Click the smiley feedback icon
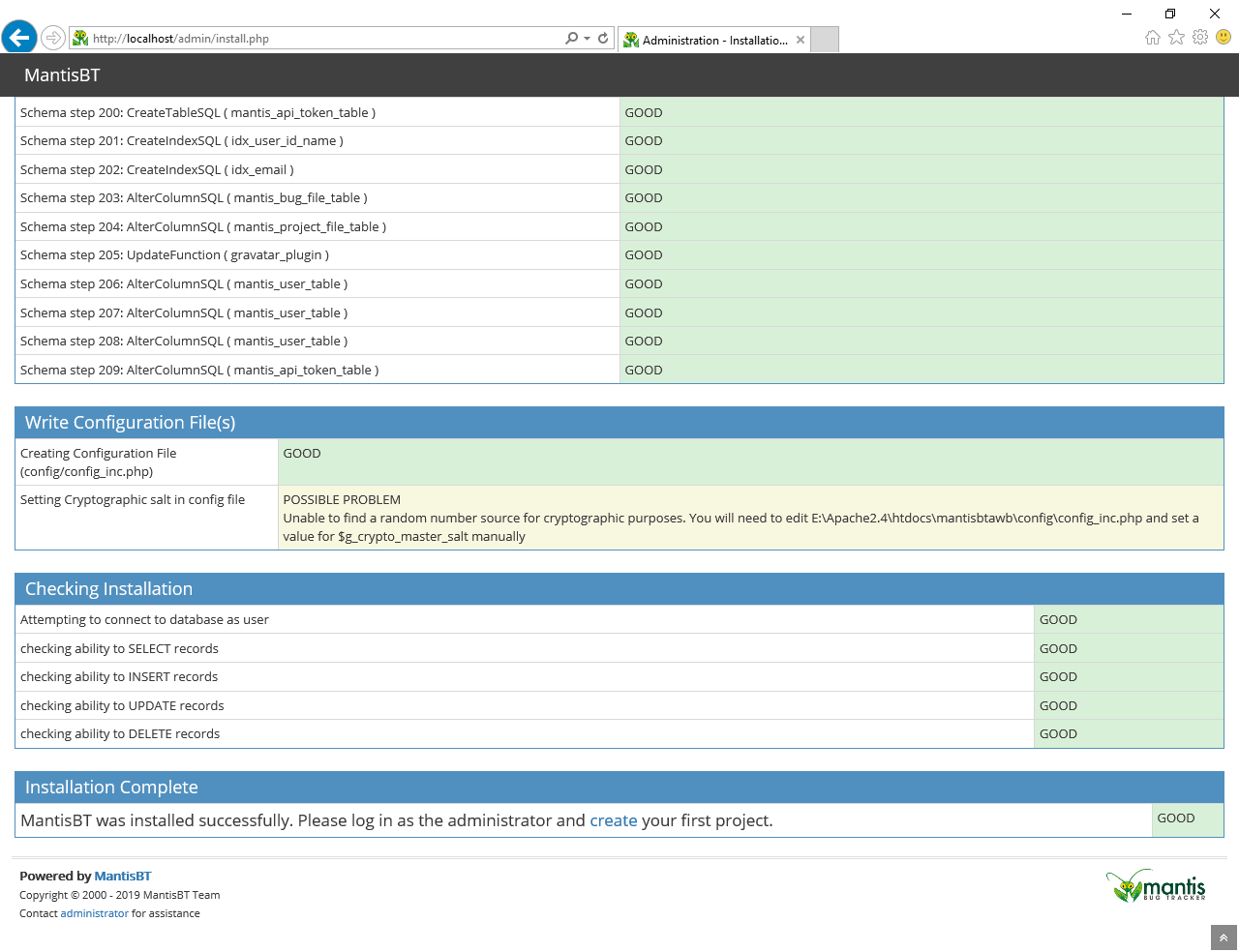1239x952 pixels. coord(1224,37)
